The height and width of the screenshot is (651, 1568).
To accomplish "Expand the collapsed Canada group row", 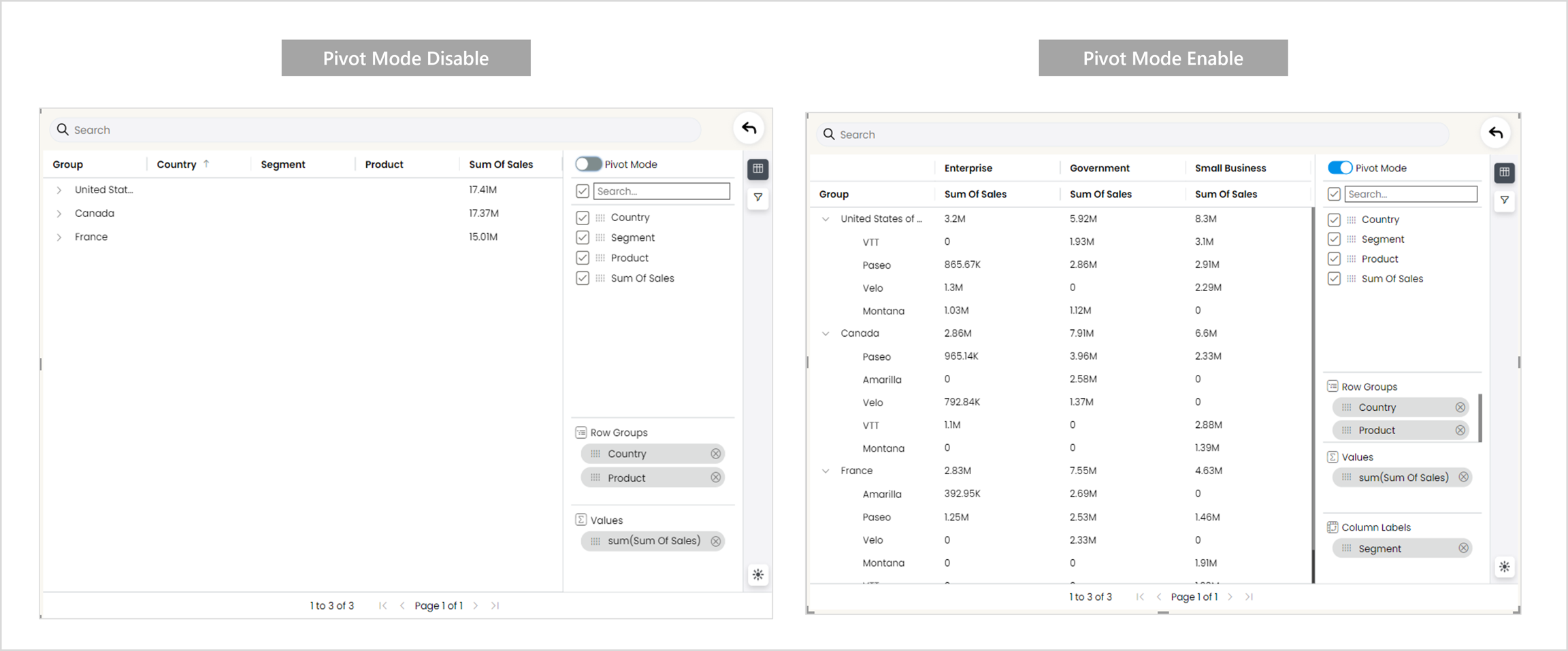I will tap(59, 214).
